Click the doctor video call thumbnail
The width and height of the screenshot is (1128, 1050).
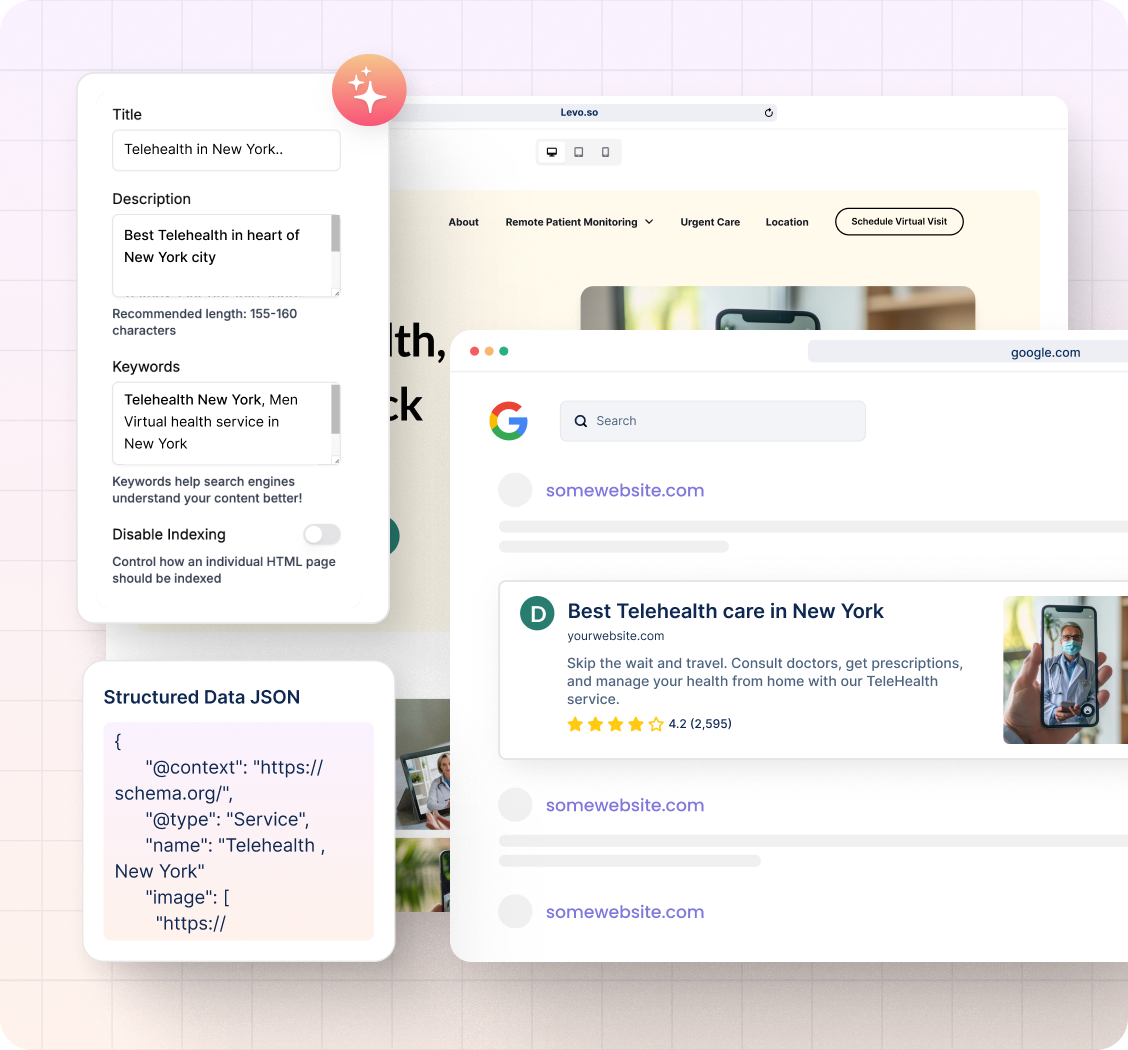click(1064, 670)
